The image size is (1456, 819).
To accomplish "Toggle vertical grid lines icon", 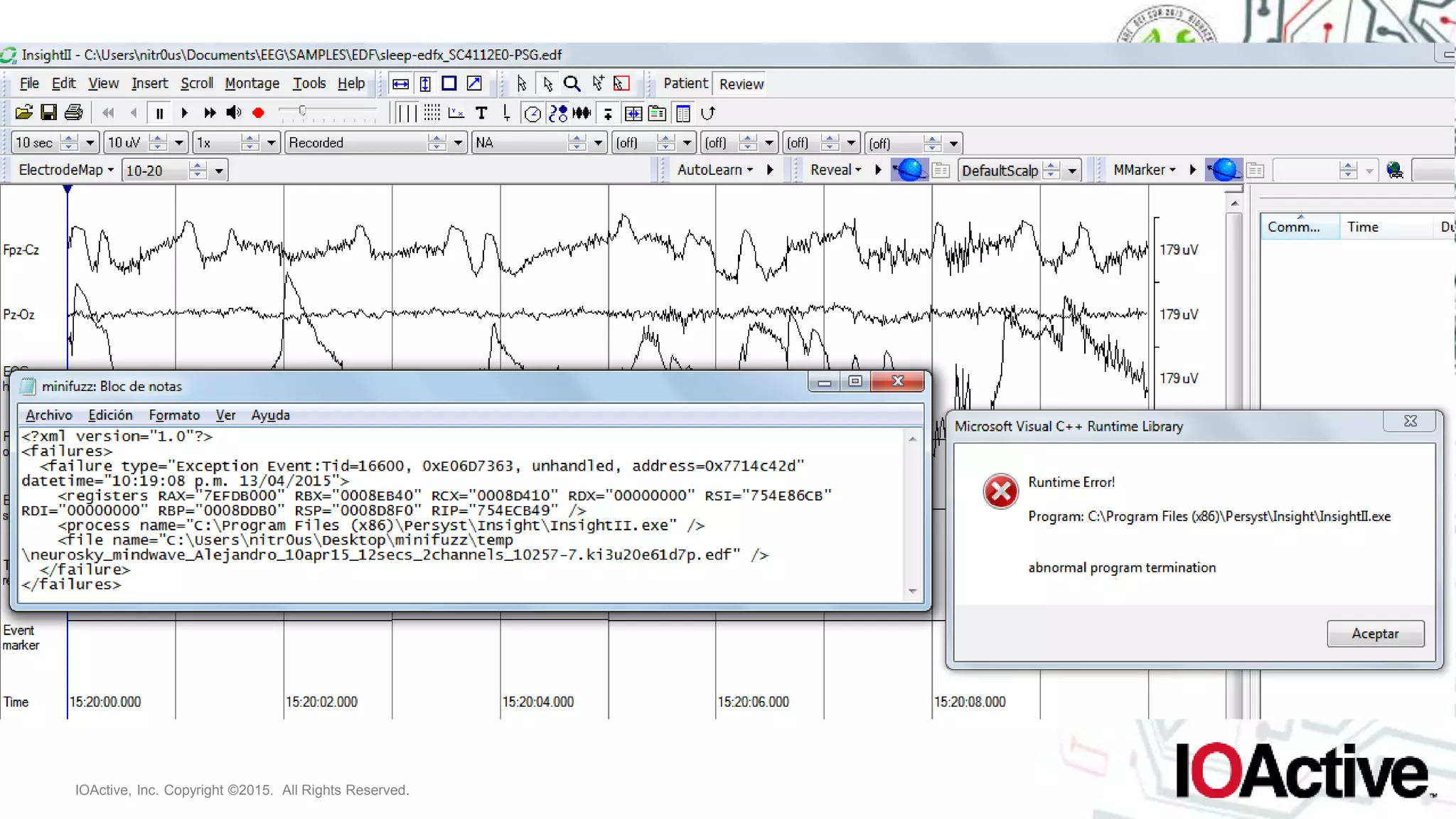I will coord(407,113).
